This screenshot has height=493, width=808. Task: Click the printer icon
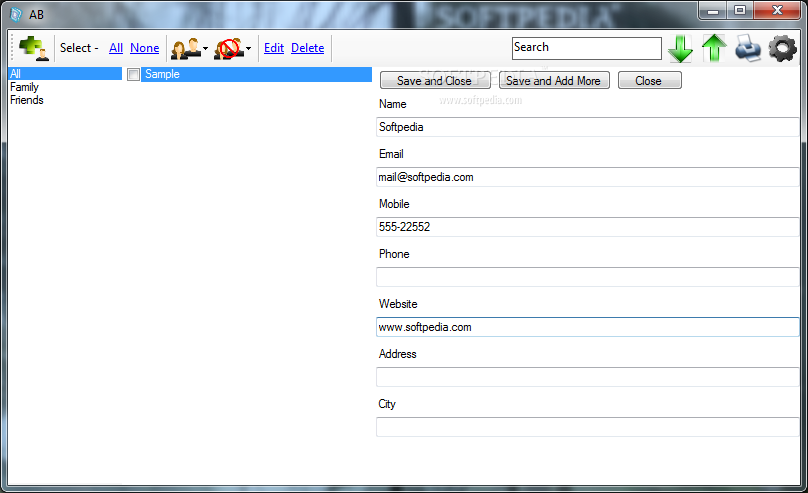click(x=748, y=48)
